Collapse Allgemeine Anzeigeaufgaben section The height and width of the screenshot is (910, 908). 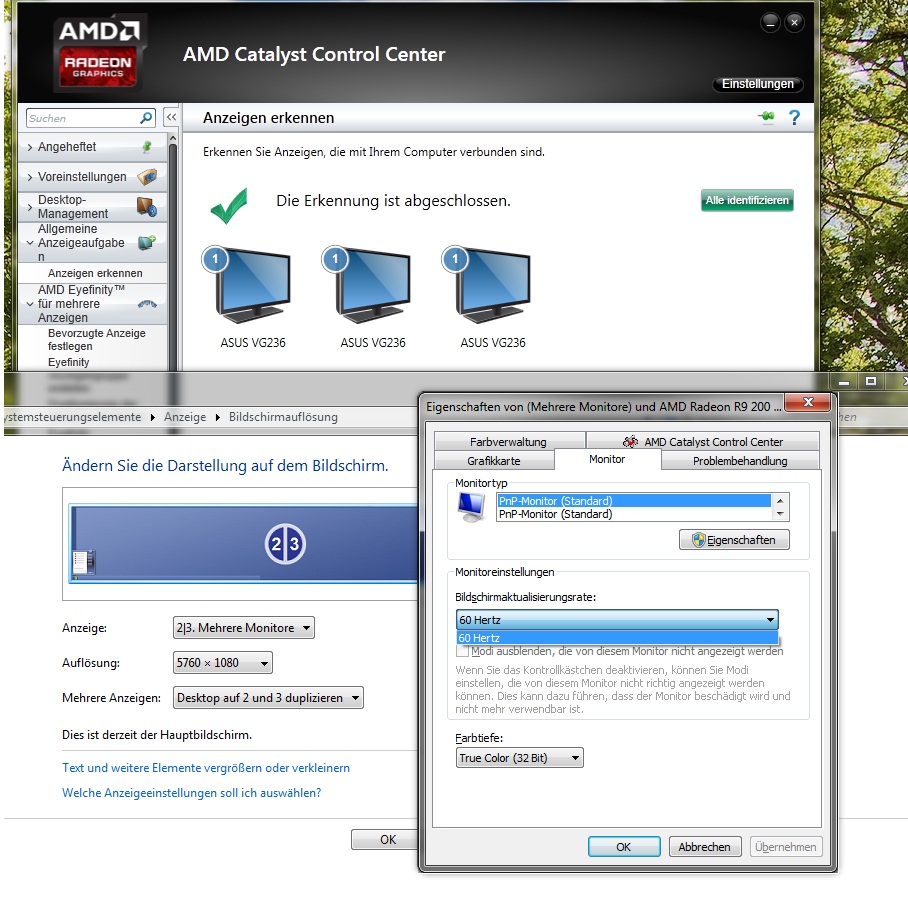coord(30,243)
